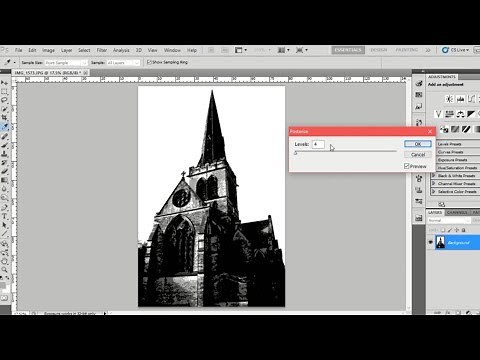Toggle Quick Mask mode
This screenshot has height=360, width=480.
click(x=4, y=298)
